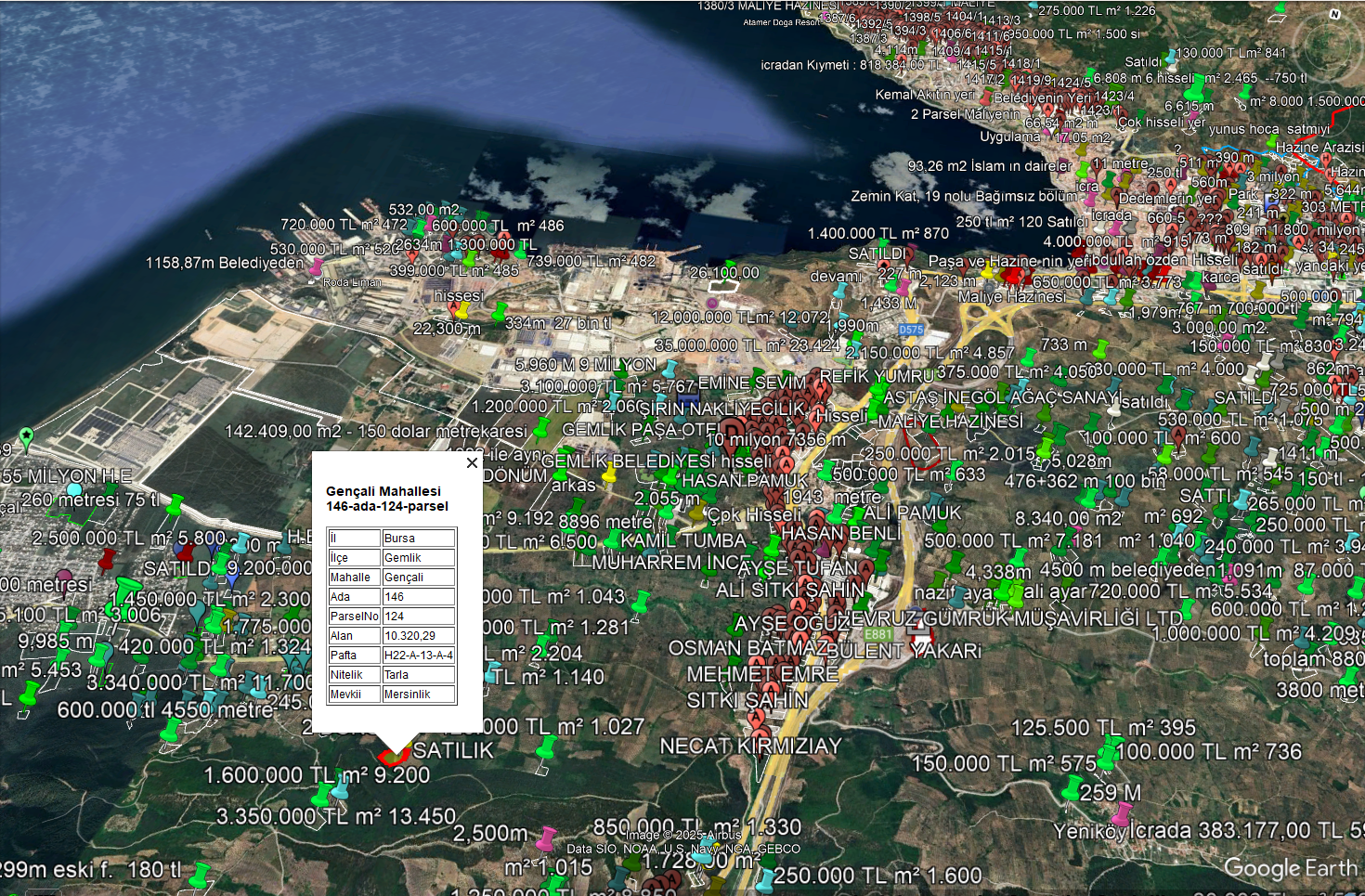Click the E881 highway shield
Viewport: 1365px width, 896px height.
pyautogui.click(x=877, y=634)
